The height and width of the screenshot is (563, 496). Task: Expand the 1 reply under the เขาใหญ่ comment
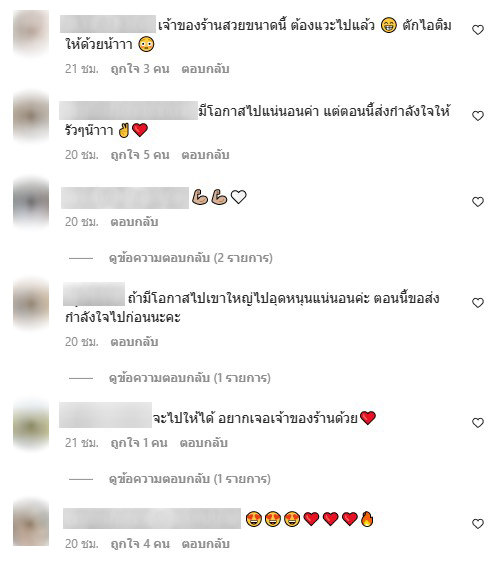pyautogui.click(x=190, y=378)
